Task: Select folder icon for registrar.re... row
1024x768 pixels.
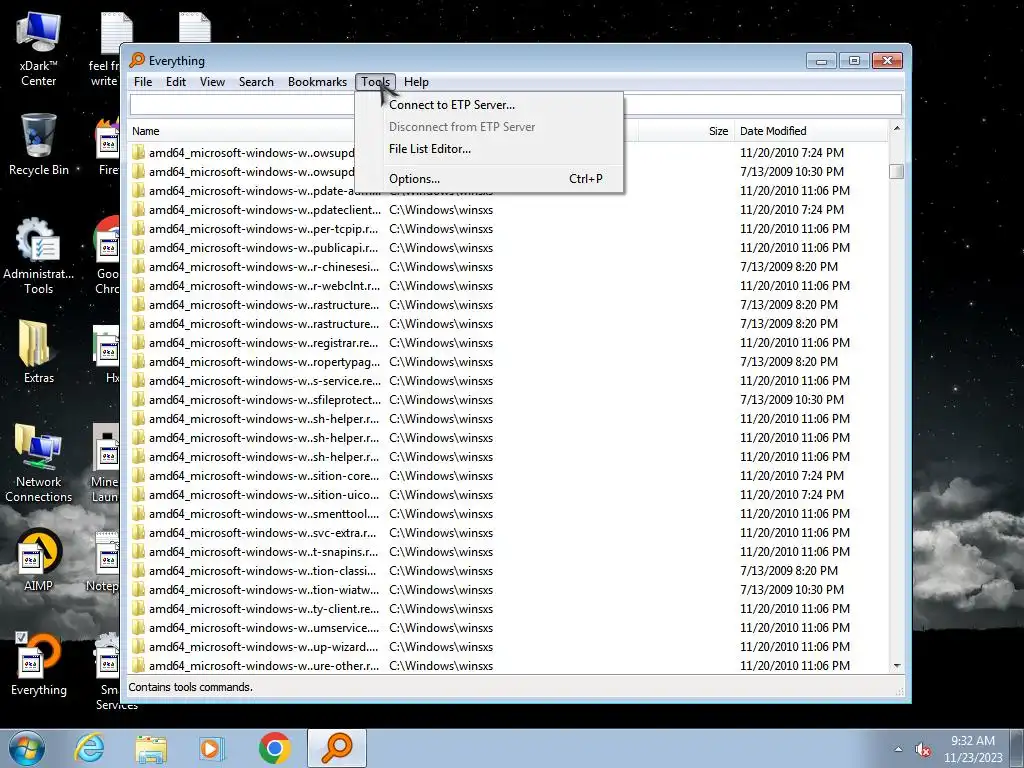Action: click(x=138, y=343)
